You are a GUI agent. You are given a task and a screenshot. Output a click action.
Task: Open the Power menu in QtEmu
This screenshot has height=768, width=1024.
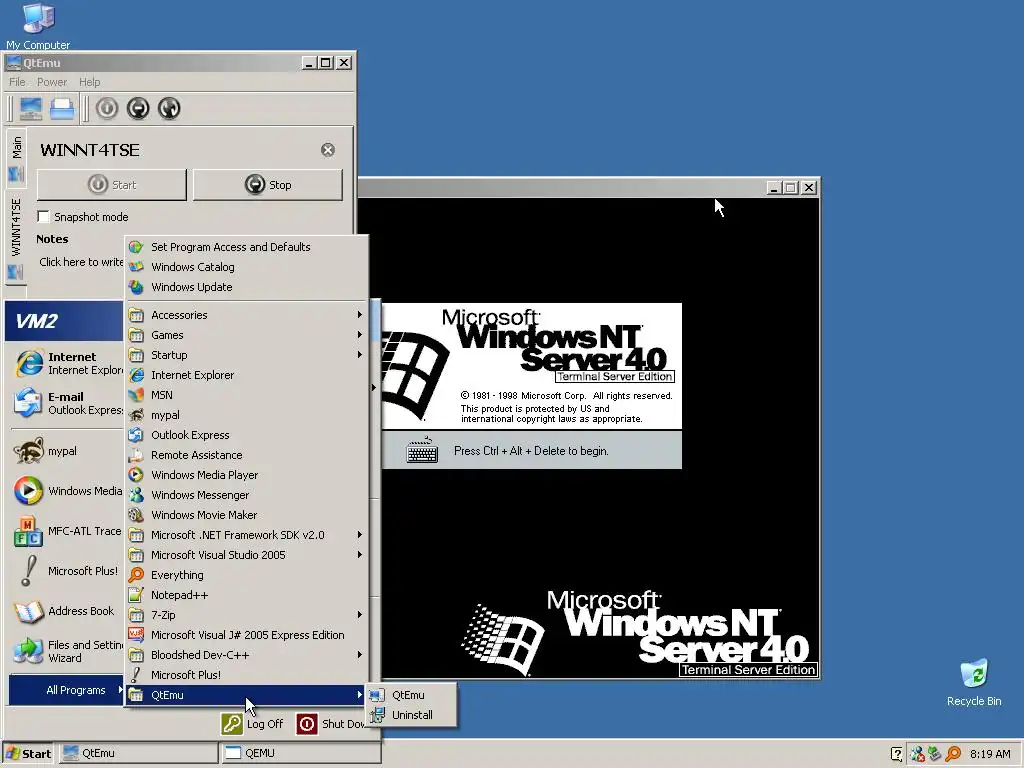[x=52, y=82]
